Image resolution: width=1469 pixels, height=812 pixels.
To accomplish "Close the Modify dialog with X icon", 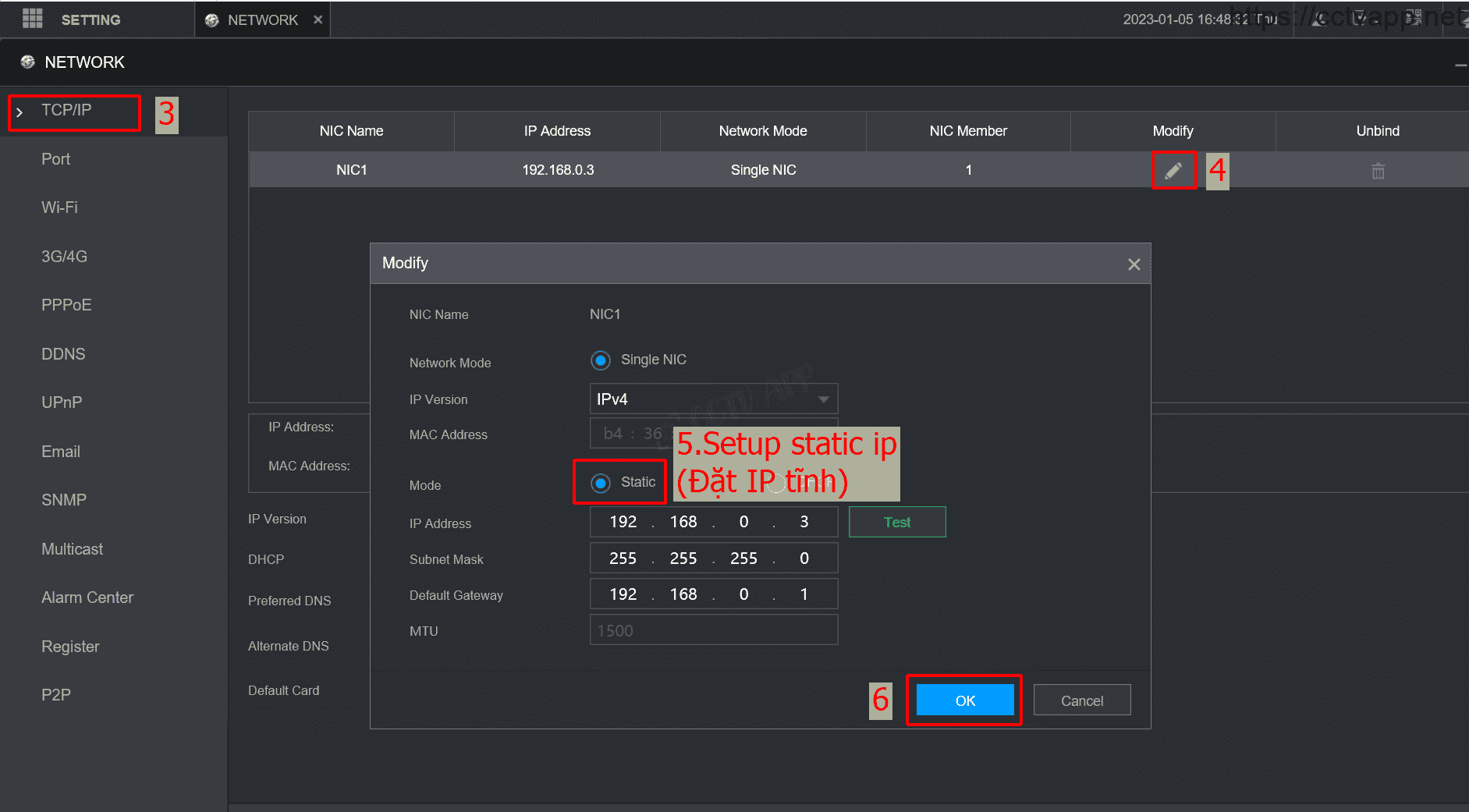I will click(1134, 264).
